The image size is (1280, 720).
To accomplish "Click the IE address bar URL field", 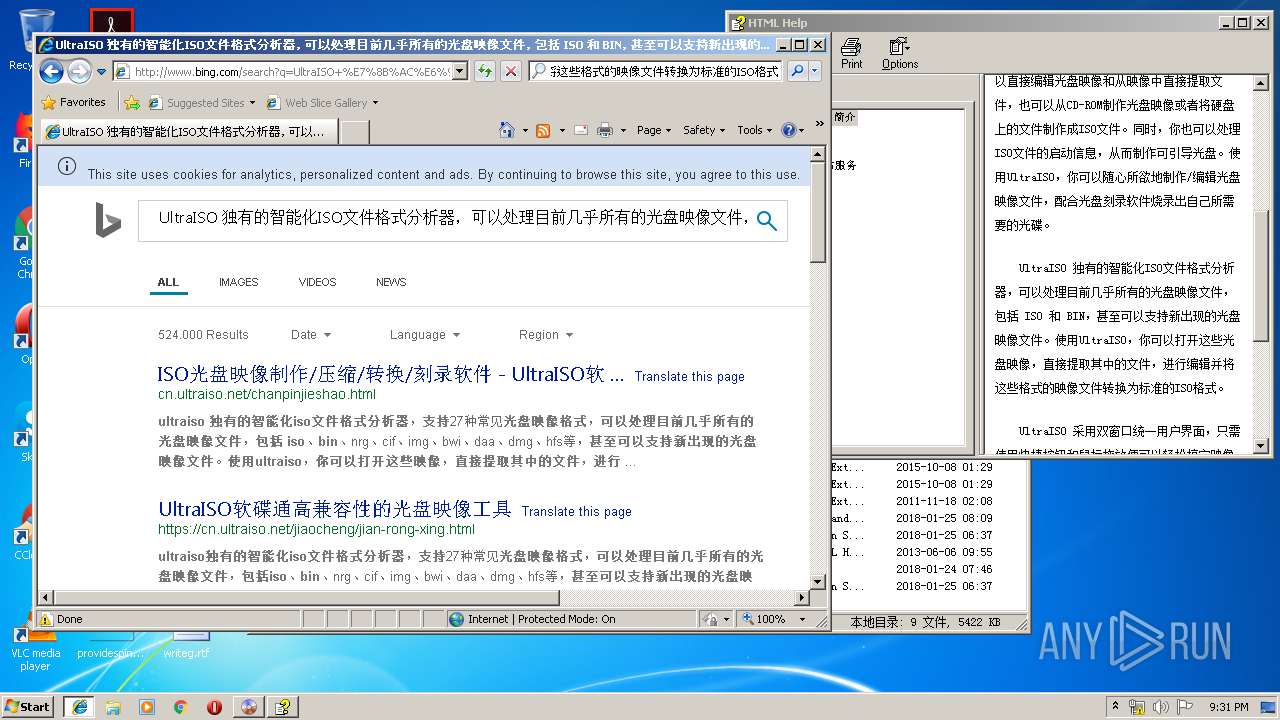I will 291,71.
